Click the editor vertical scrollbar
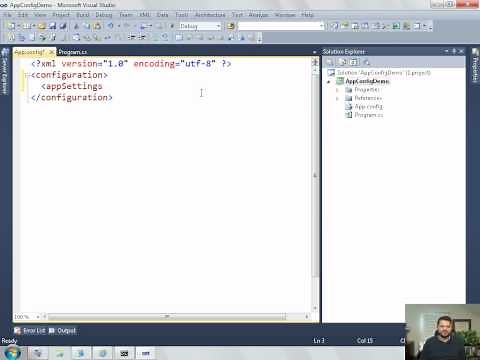 (x=315, y=190)
